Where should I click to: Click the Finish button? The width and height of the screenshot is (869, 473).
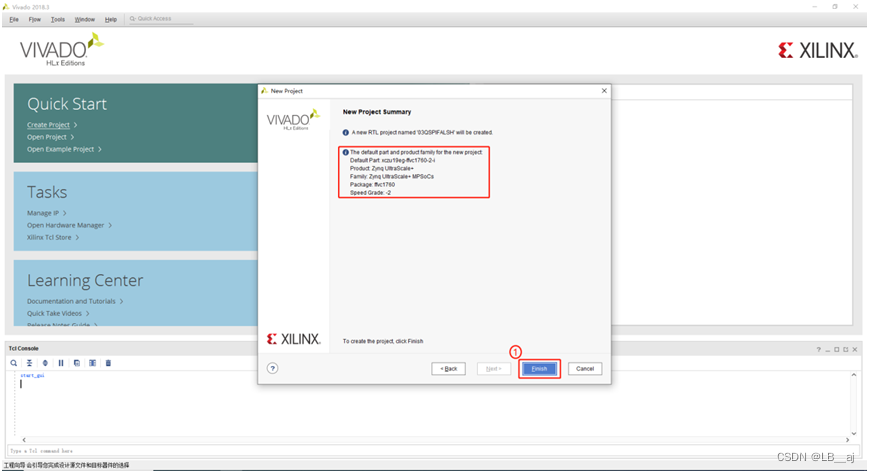click(x=539, y=369)
